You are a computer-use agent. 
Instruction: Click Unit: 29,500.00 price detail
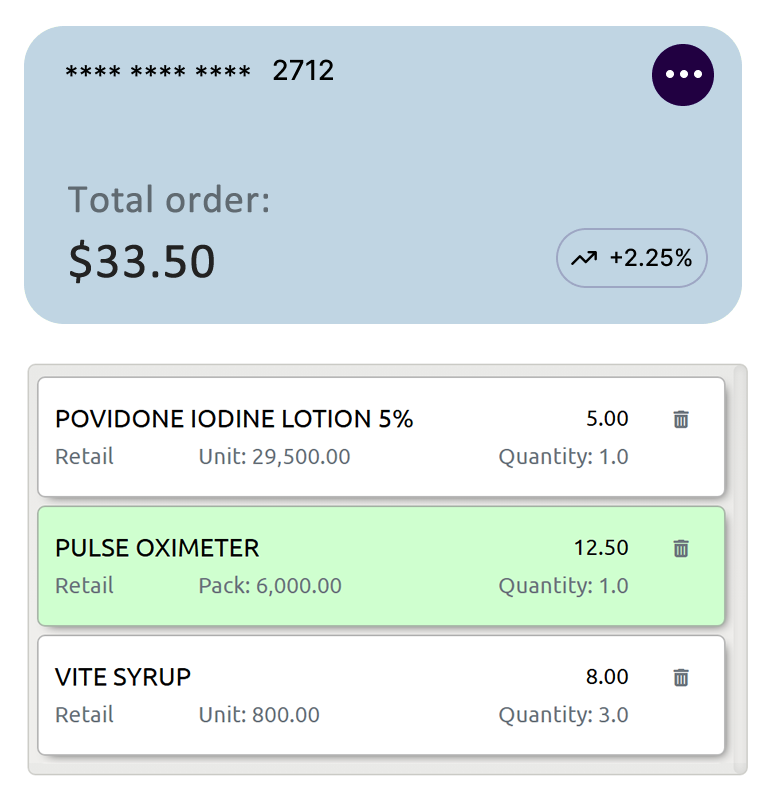click(x=273, y=457)
